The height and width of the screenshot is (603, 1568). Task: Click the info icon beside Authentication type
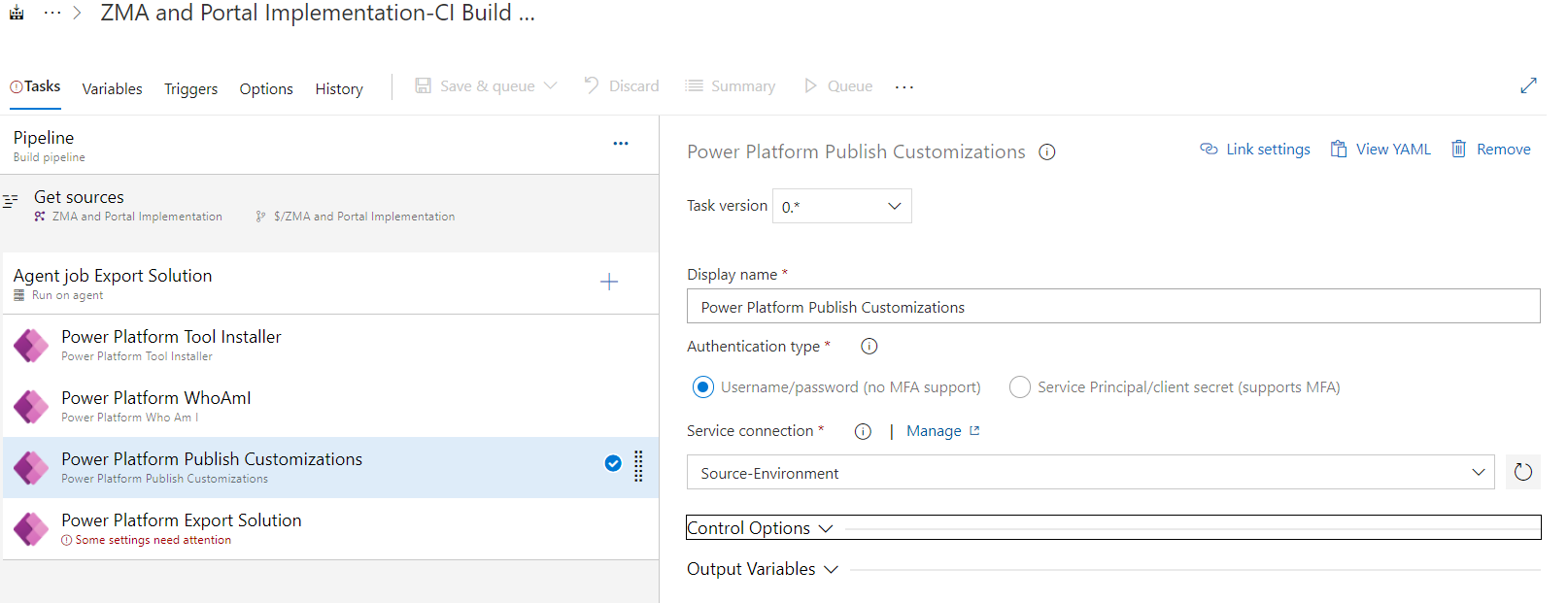point(869,347)
